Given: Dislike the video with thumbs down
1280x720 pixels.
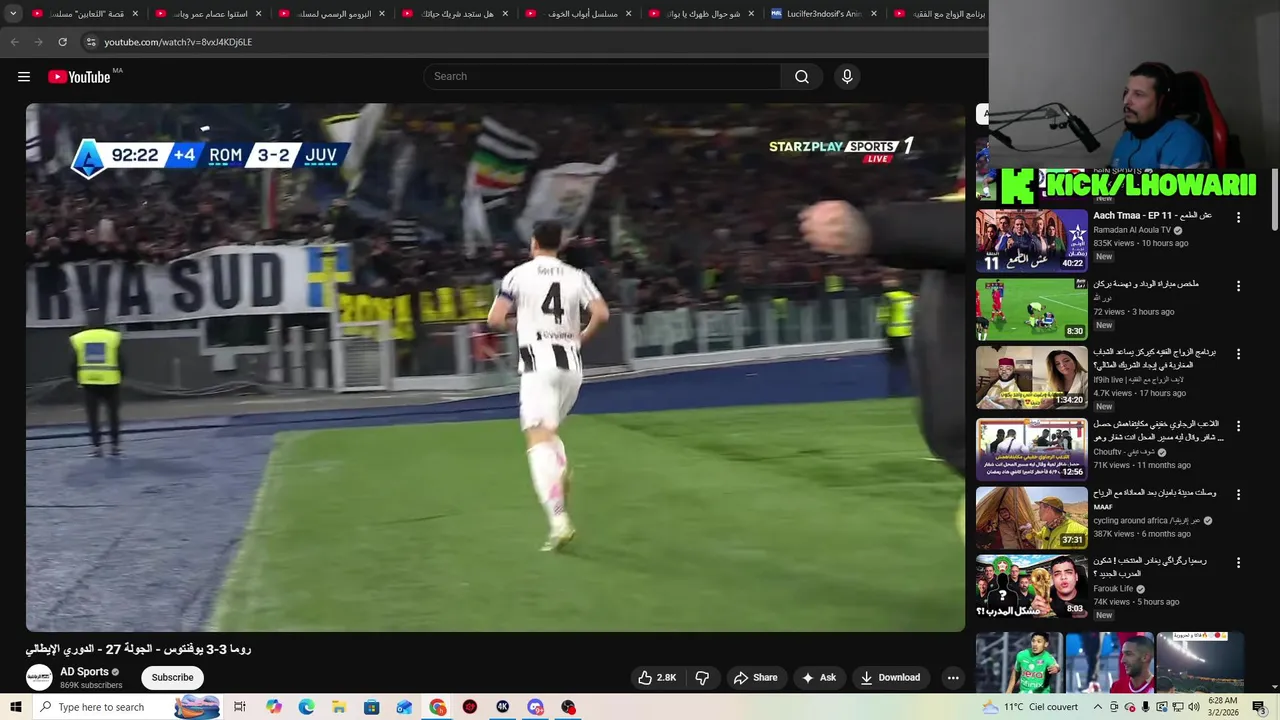Looking at the screenshot, I should pyautogui.click(x=702, y=677).
